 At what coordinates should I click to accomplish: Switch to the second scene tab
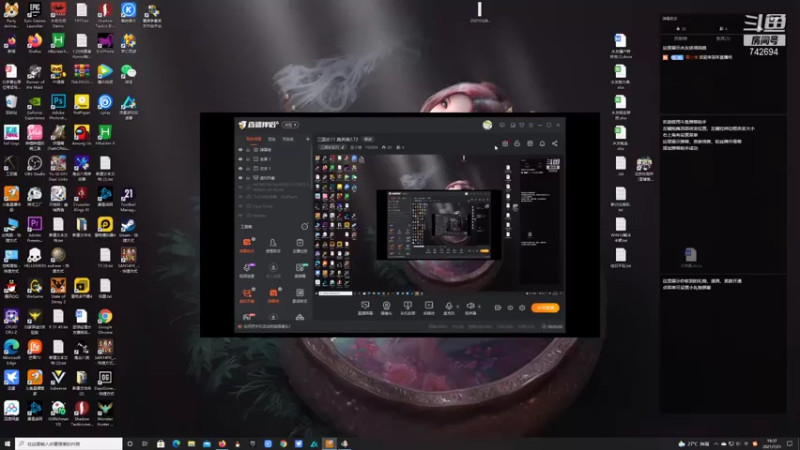click(x=272, y=139)
